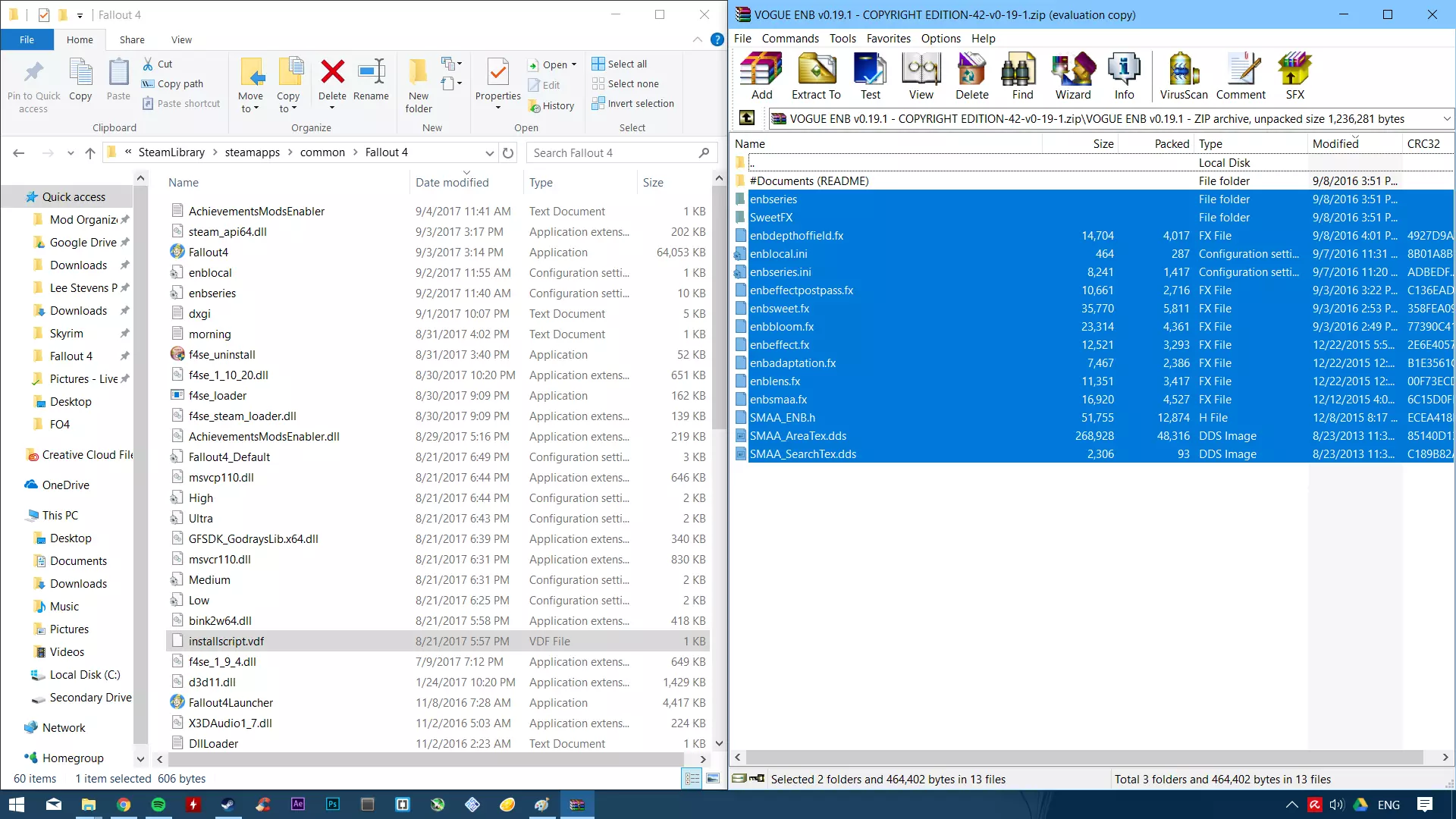Click Search Fallout 4 field
The width and height of the screenshot is (1456, 819).
(613, 152)
